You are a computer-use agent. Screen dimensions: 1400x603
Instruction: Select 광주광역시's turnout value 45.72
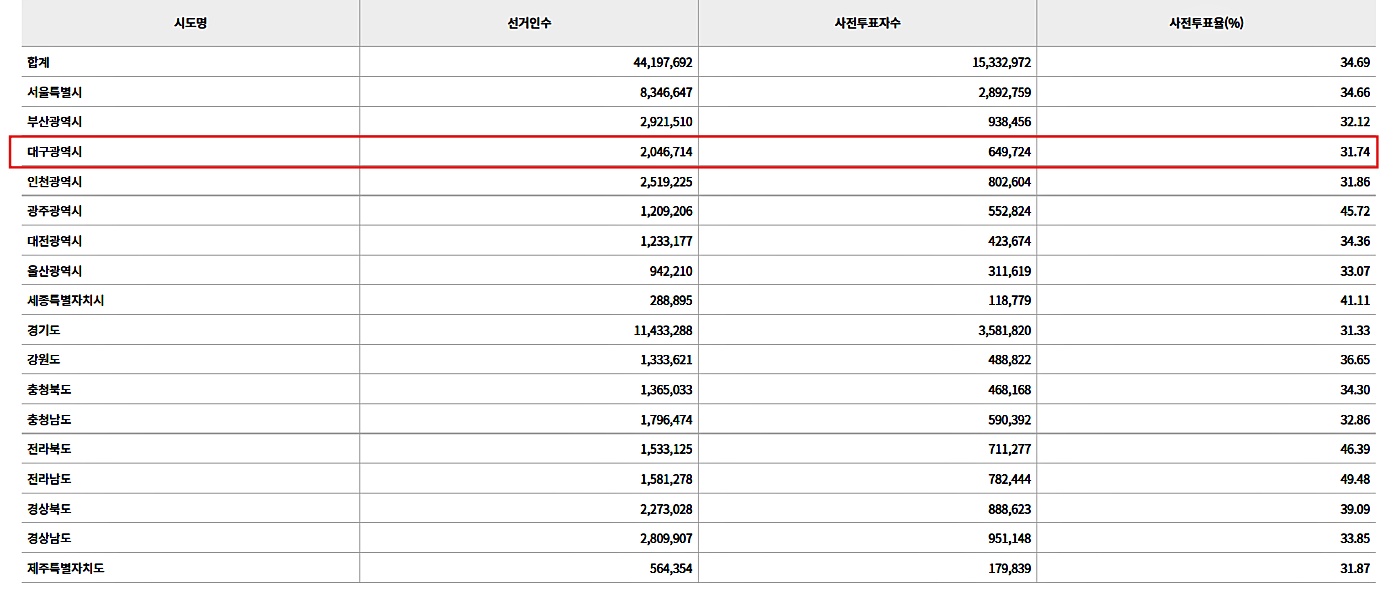[1355, 212]
